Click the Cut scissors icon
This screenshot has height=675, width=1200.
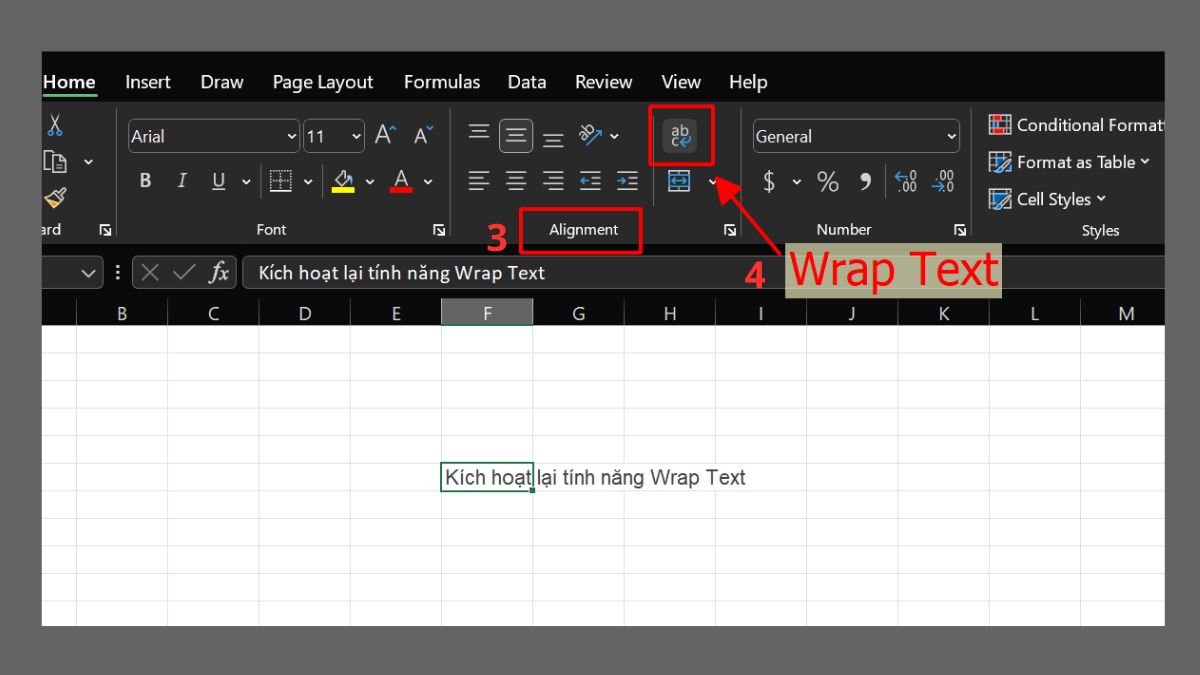point(56,126)
